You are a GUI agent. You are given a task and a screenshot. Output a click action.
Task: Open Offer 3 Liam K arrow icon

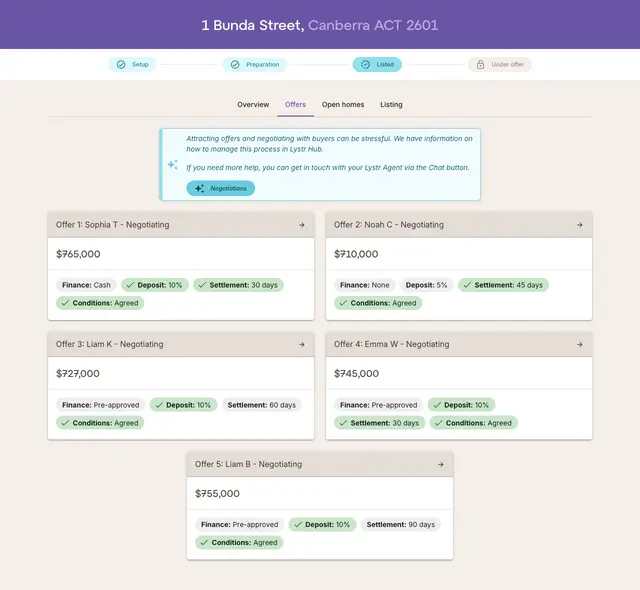[302, 344]
